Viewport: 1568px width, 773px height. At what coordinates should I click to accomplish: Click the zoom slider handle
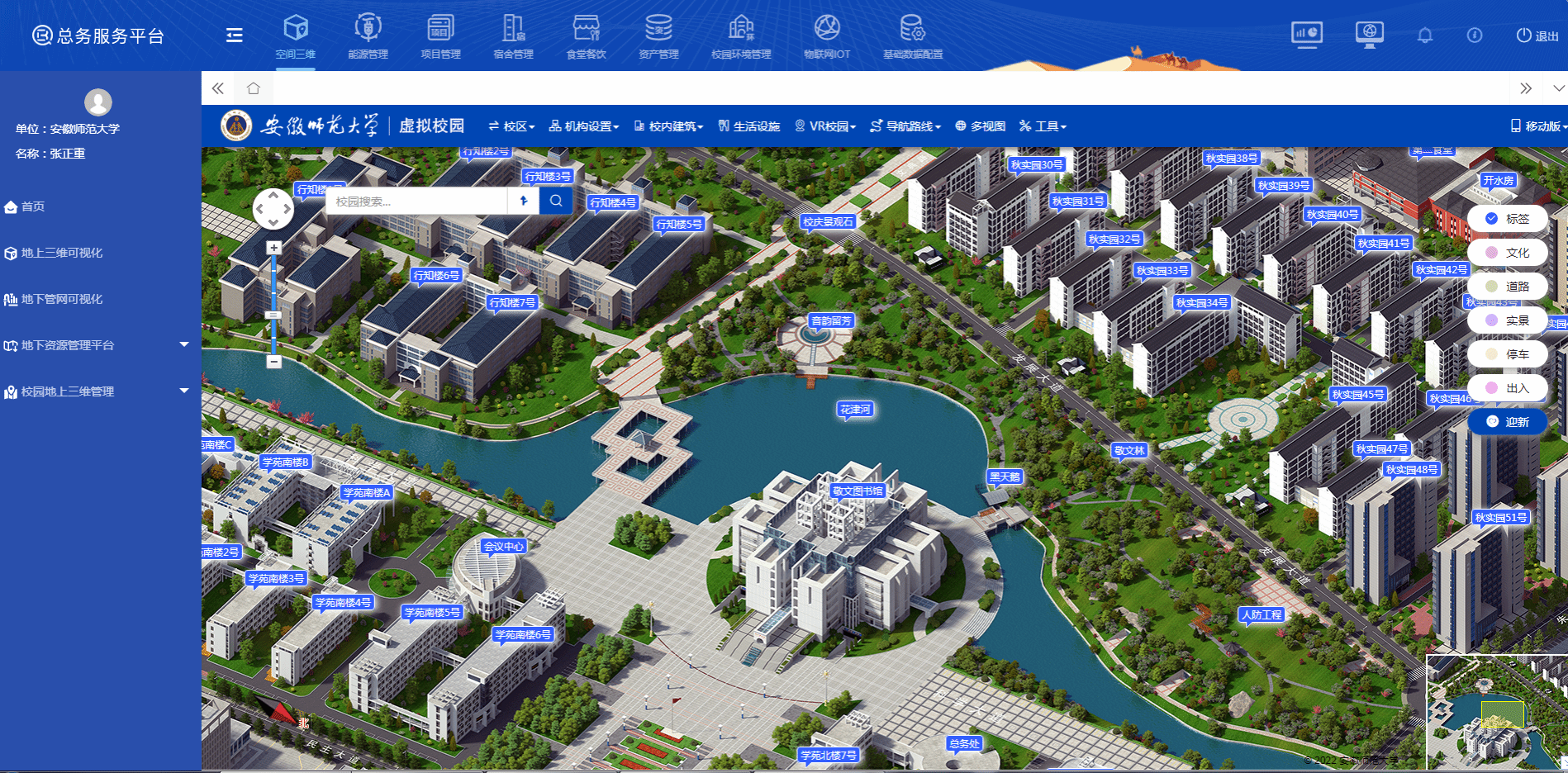[273, 315]
